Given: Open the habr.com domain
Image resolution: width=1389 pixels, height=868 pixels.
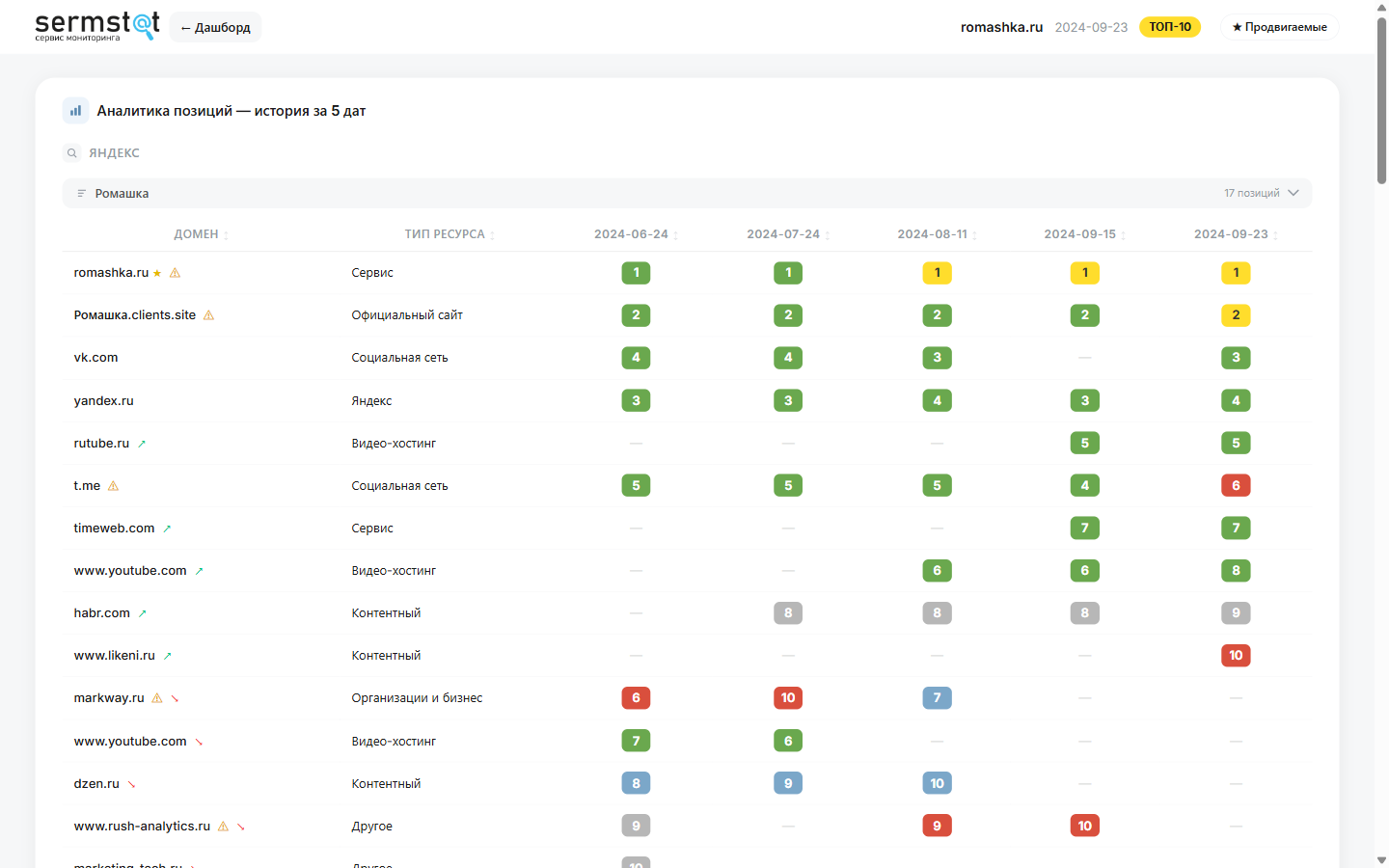Looking at the screenshot, I should click(x=102, y=613).
